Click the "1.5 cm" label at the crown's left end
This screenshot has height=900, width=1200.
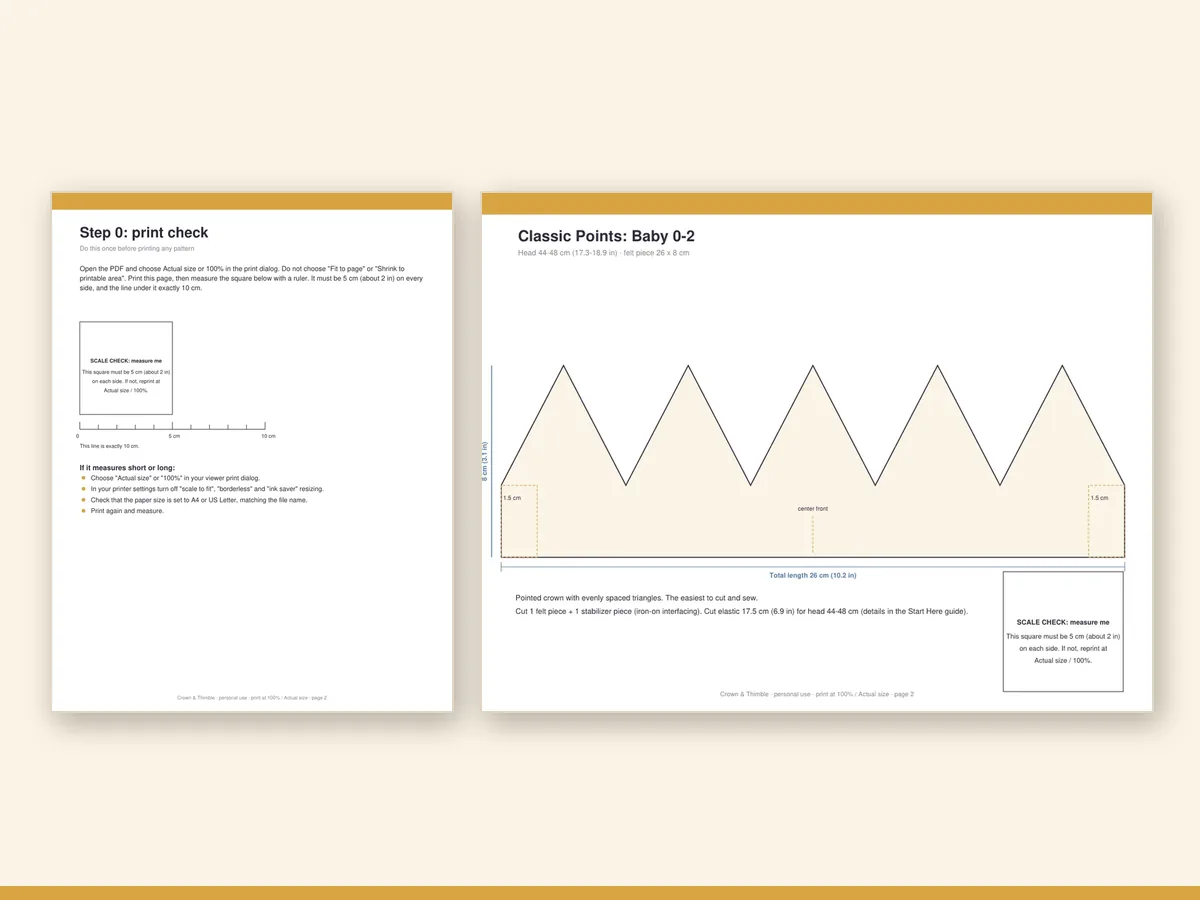512,497
